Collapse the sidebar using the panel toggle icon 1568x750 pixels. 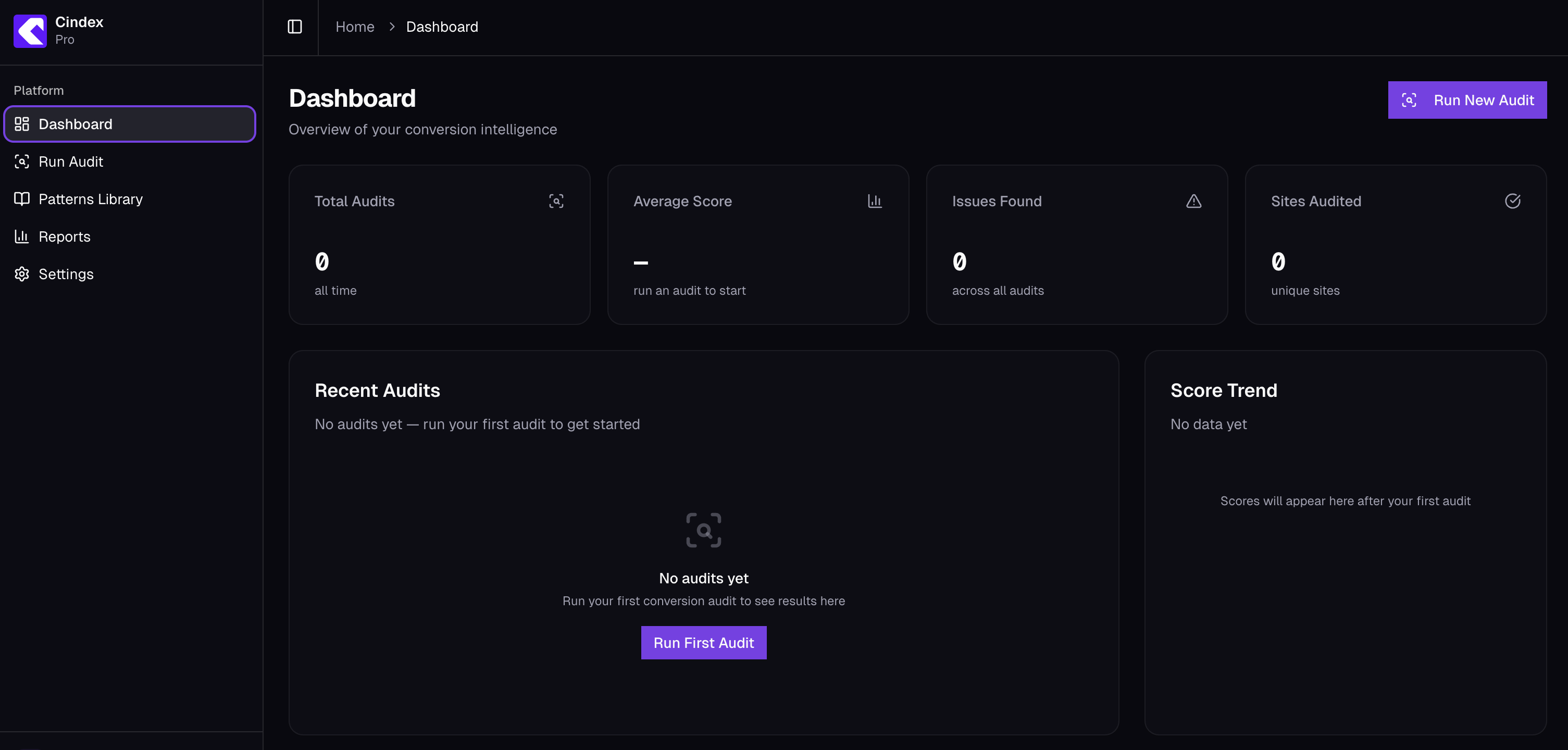pos(295,27)
